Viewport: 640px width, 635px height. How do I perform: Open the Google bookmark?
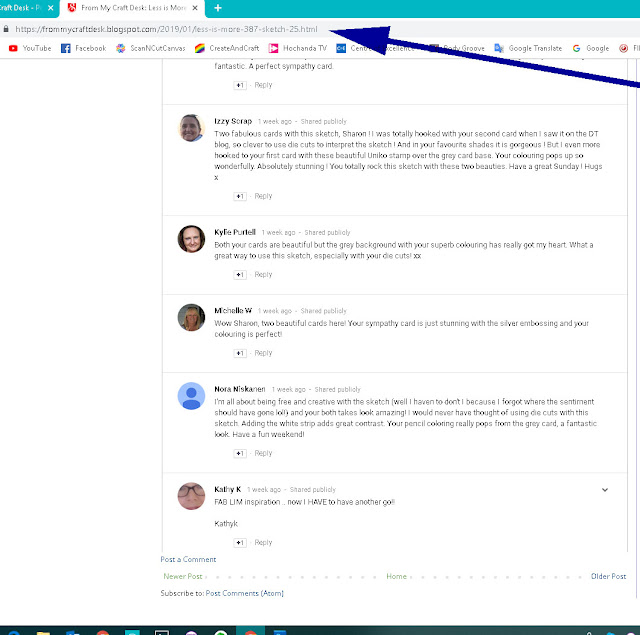pos(591,48)
